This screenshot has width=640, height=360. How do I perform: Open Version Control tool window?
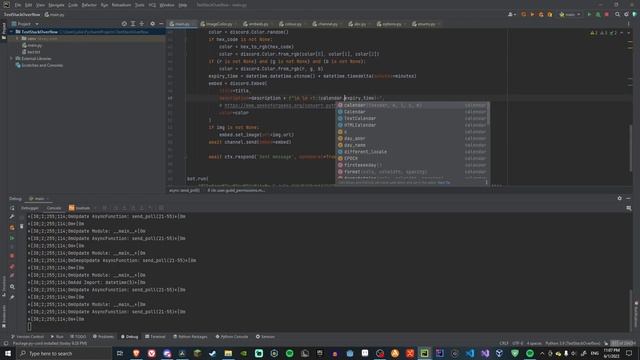[x=27, y=337]
